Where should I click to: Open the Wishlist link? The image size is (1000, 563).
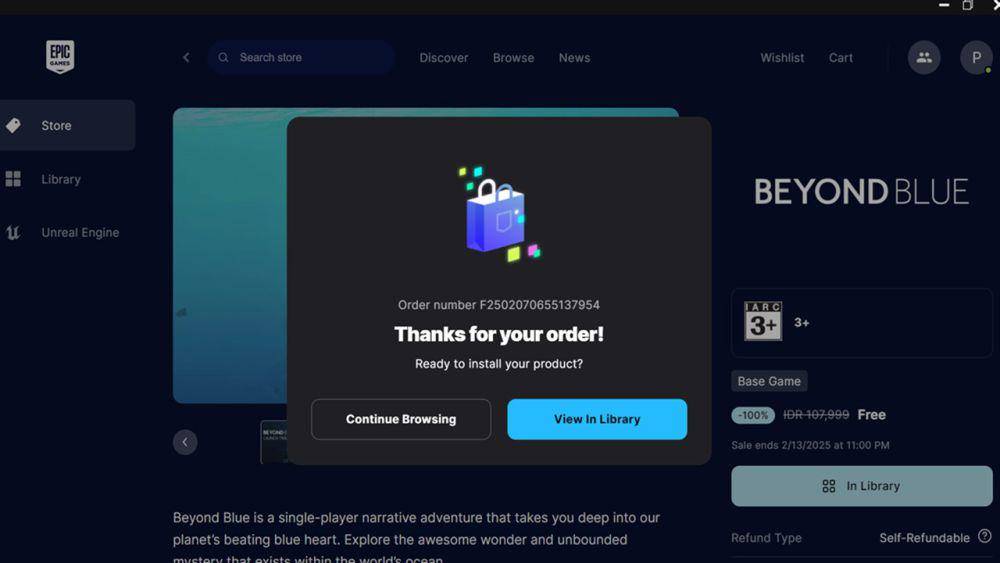click(x=782, y=57)
